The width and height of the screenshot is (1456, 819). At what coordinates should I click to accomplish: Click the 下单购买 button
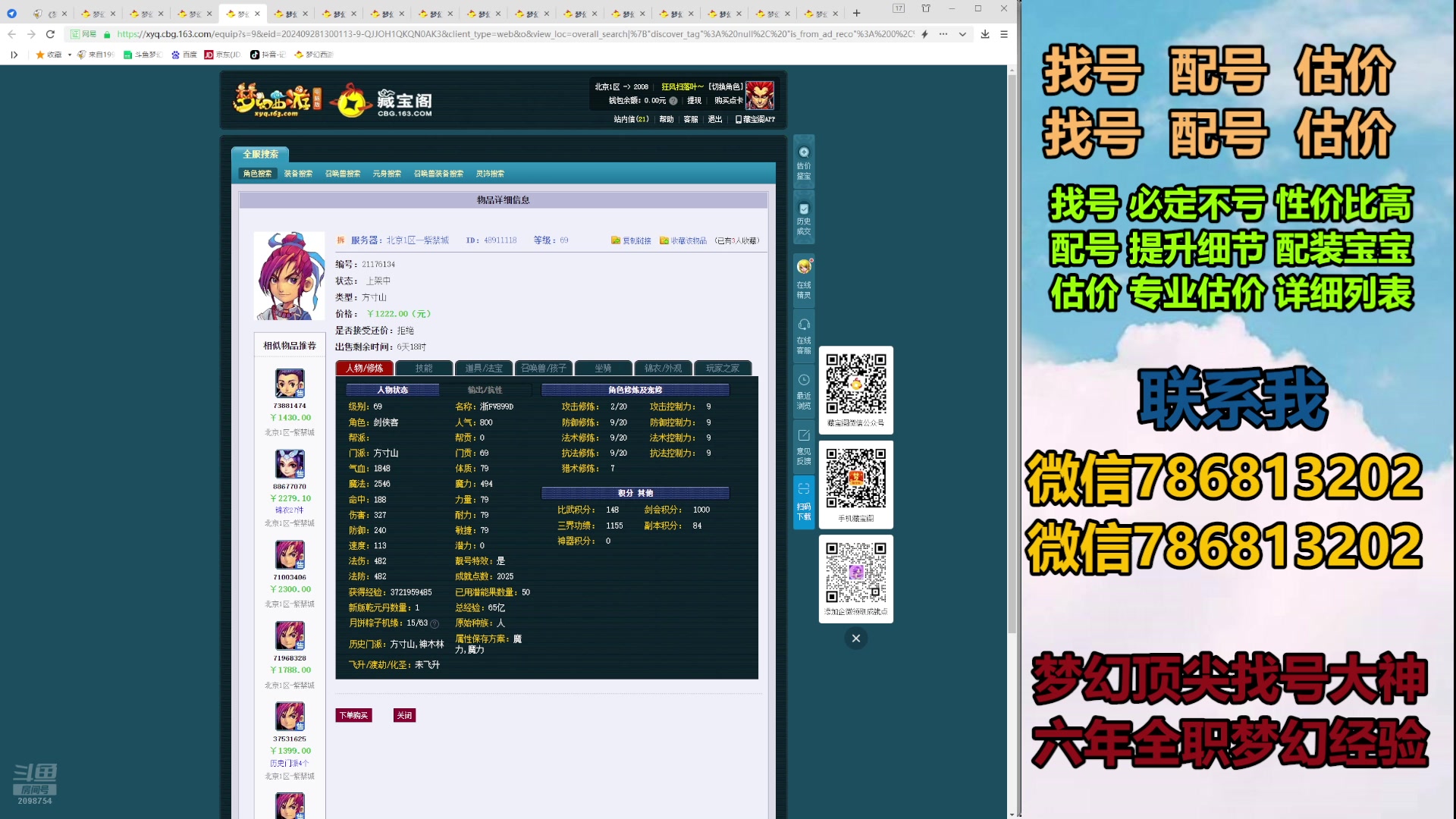pyautogui.click(x=353, y=716)
